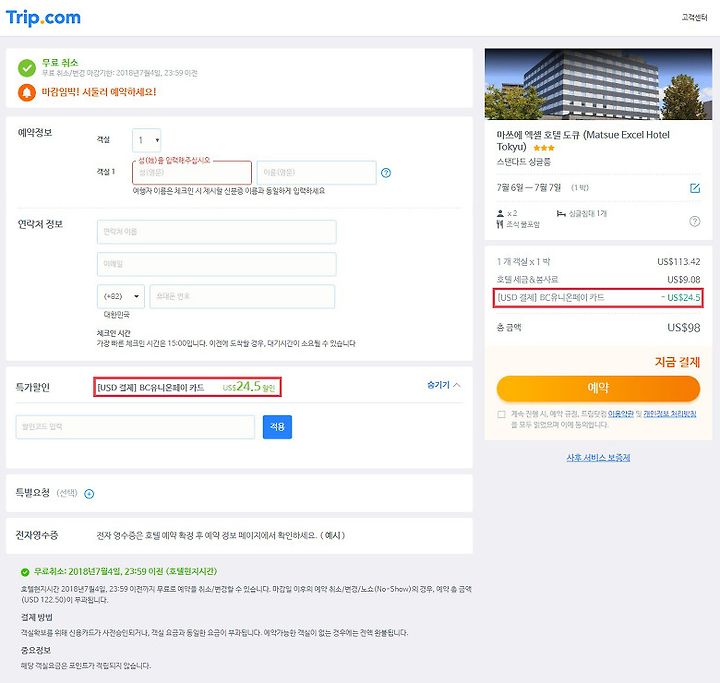This screenshot has width=720, height=683.
Task: Focus the guest first name field
Action: [x=316, y=172]
